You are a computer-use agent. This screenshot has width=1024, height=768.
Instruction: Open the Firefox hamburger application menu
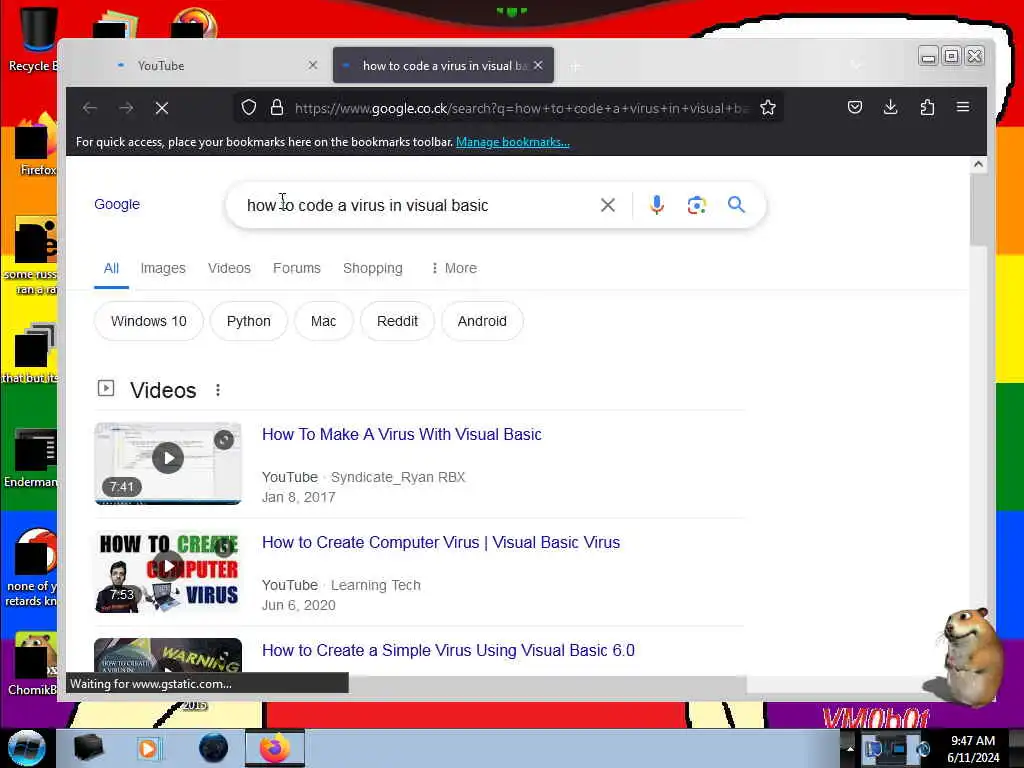[963, 107]
